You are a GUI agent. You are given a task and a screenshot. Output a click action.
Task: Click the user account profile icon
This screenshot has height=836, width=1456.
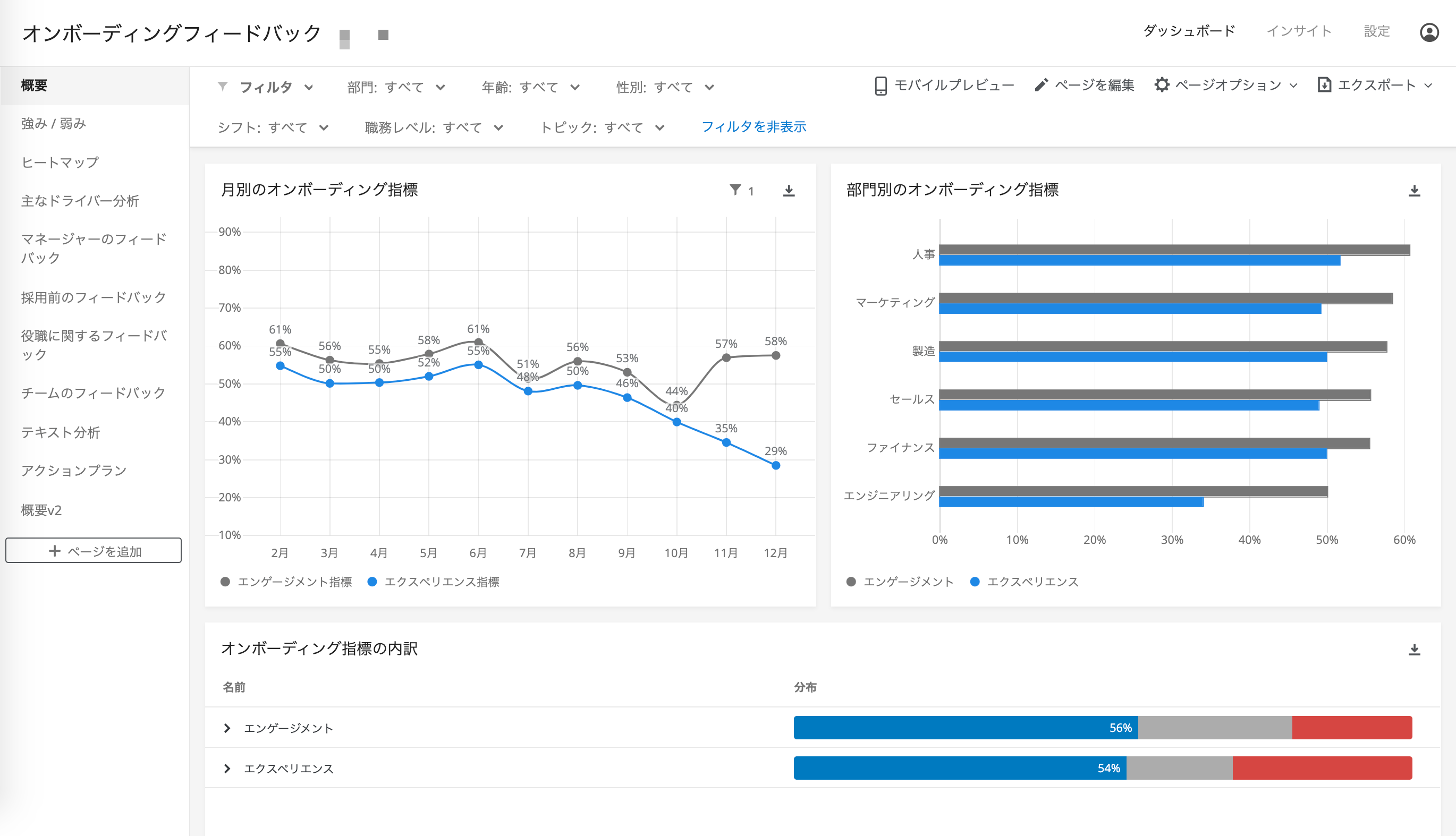[1429, 32]
